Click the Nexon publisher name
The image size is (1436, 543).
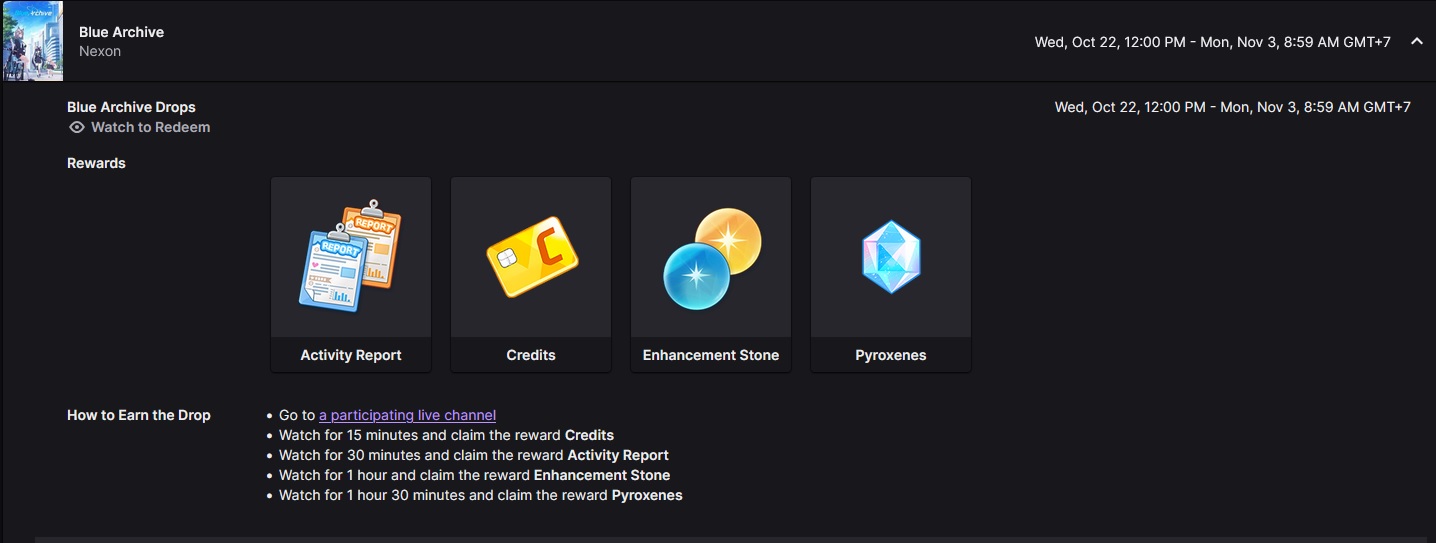click(x=100, y=51)
